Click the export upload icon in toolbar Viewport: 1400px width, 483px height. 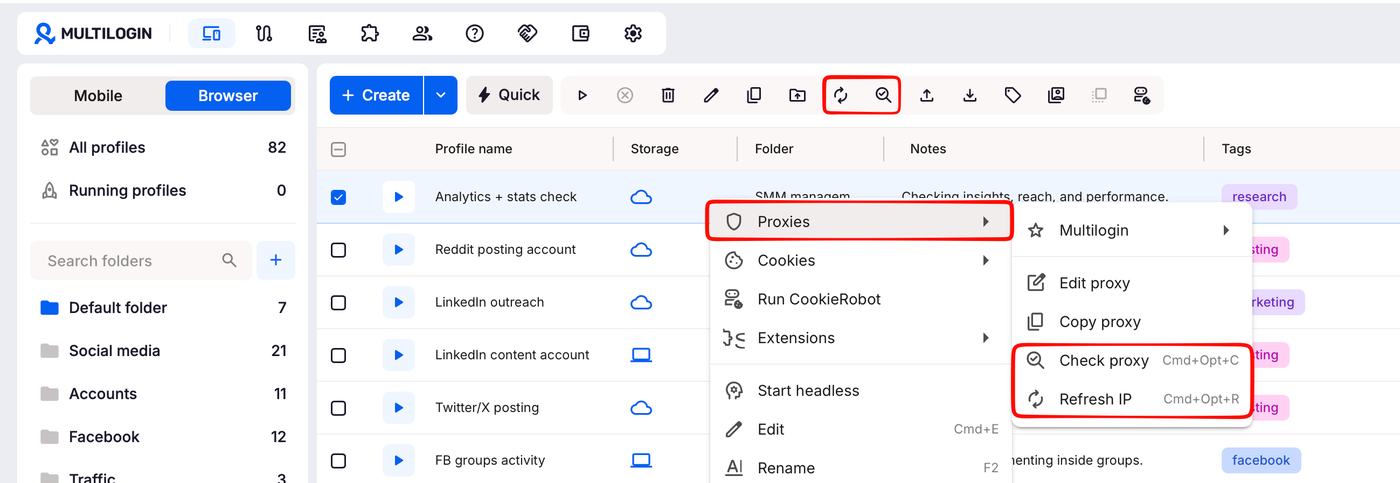coord(927,95)
